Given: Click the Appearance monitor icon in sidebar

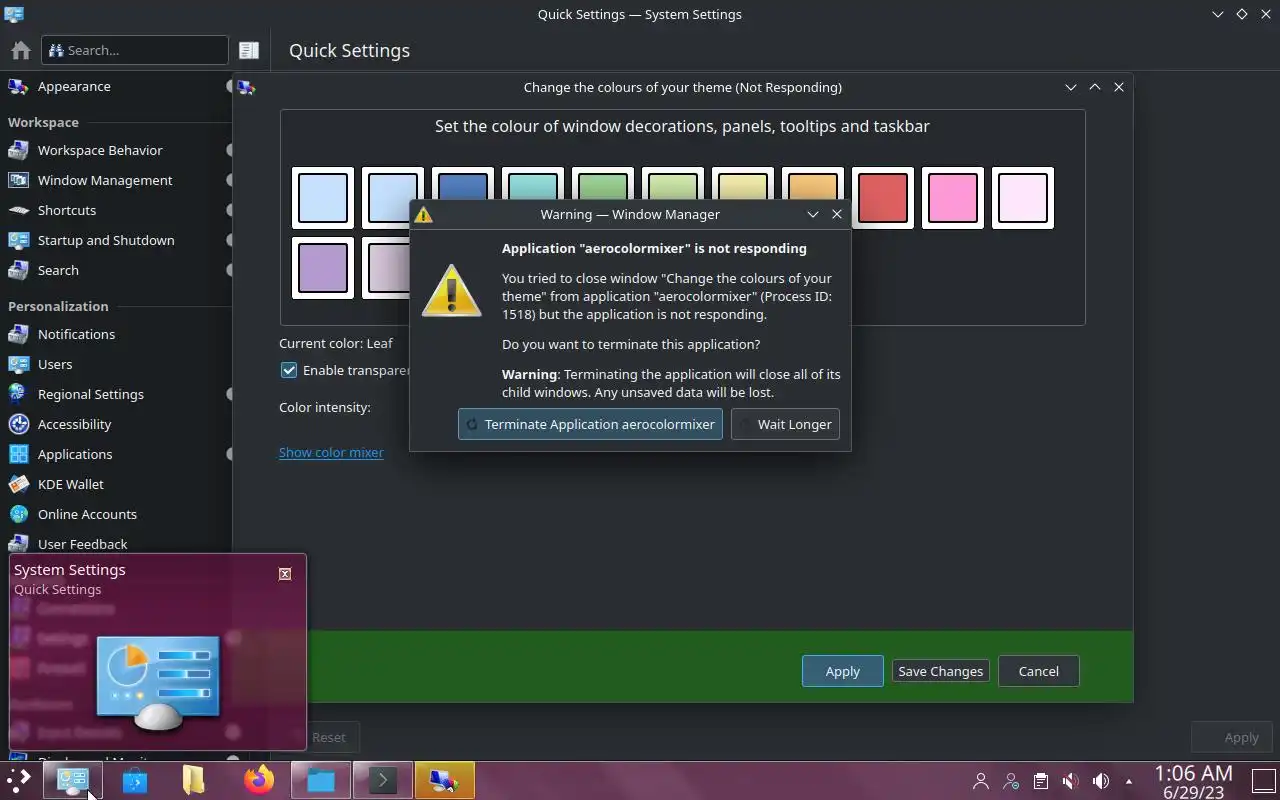Looking at the screenshot, I should pyautogui.click(x=18, y=86).
